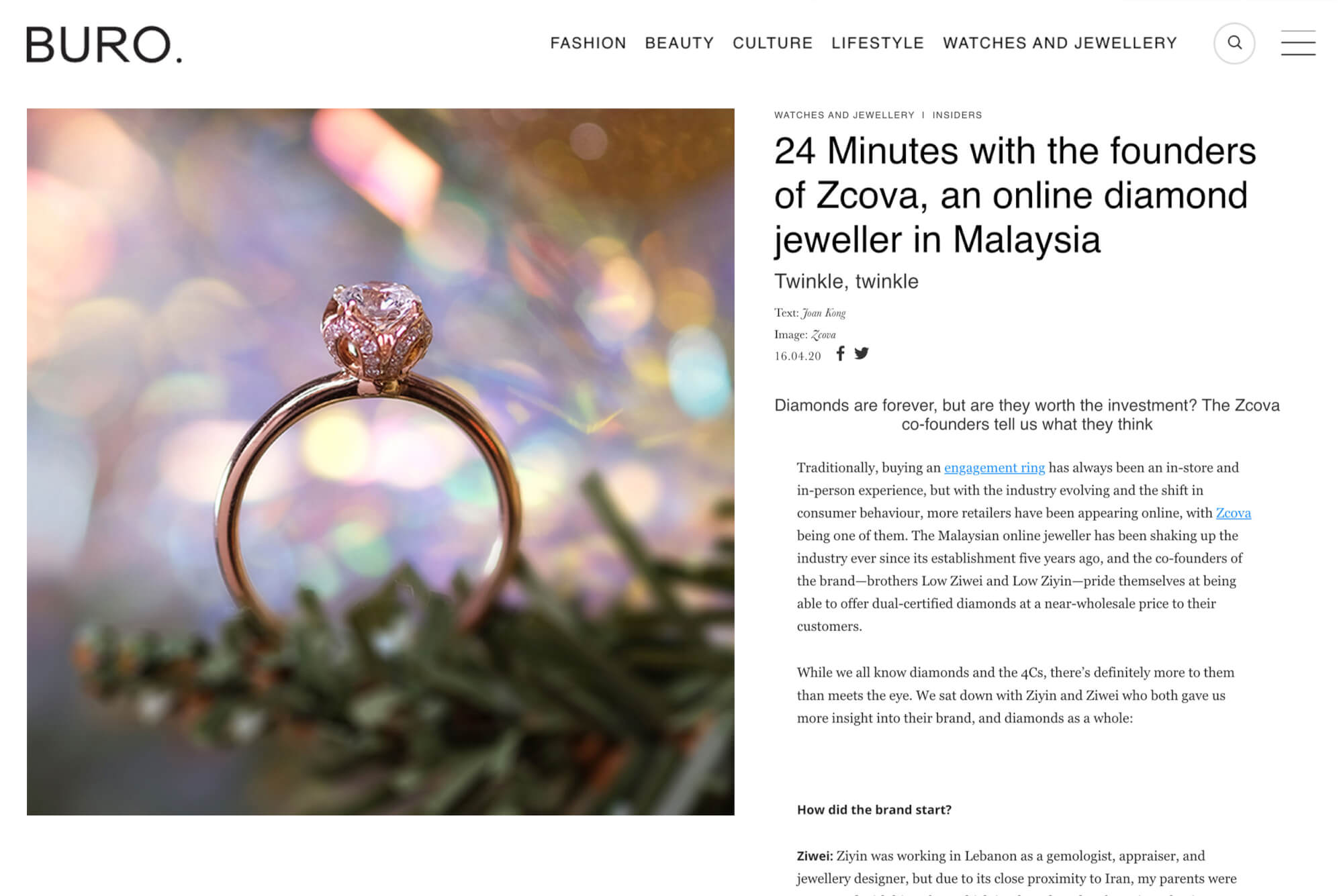Image resolution: width=1343 pixels, height=896 pixels.
Task: Open Watches and Jewellery navigation item
Action: click(1060, 43)
